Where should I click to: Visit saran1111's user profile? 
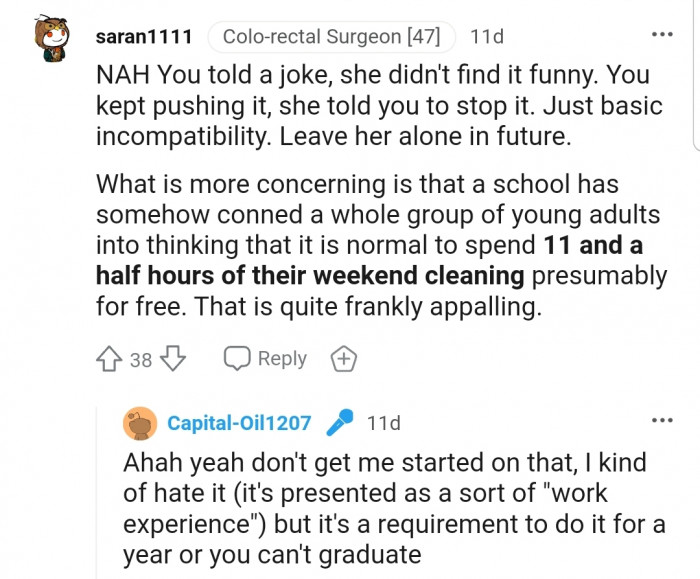(144, 37)
